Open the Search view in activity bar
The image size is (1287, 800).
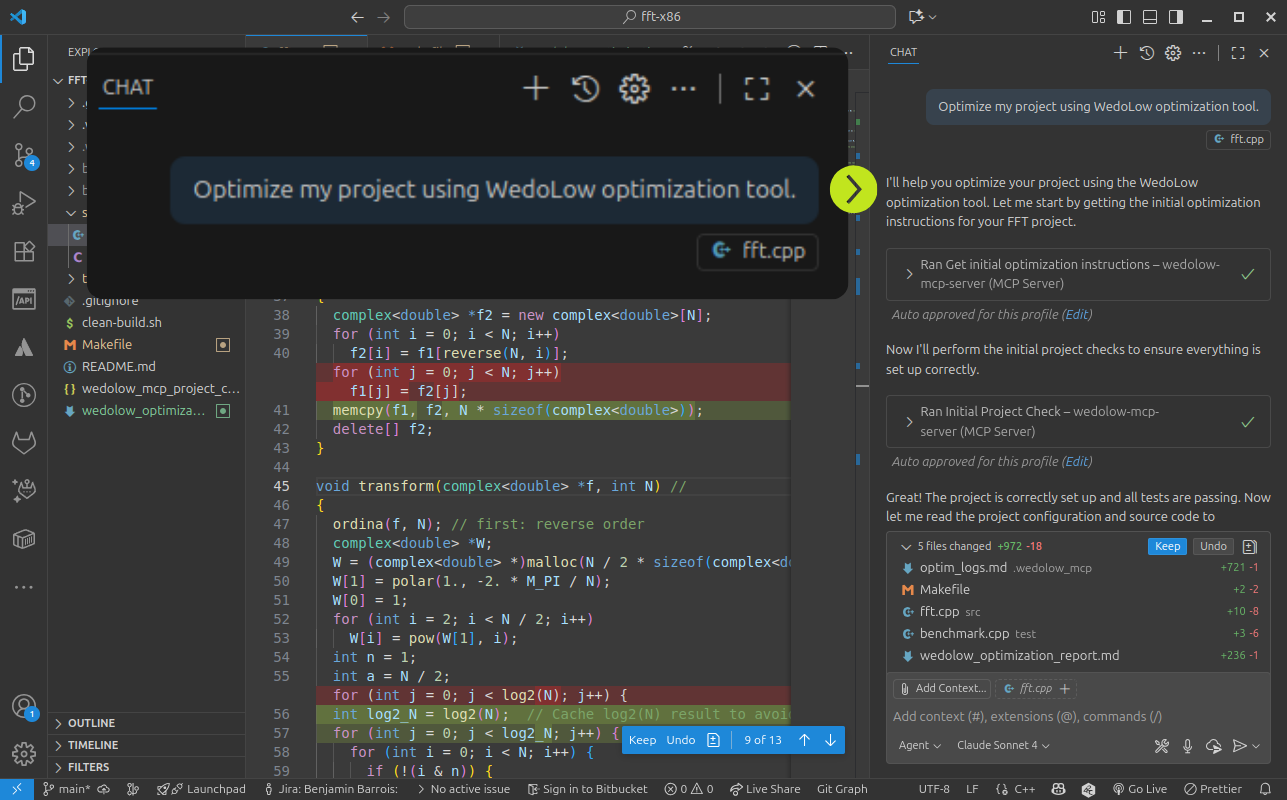[x=24, y=106]
